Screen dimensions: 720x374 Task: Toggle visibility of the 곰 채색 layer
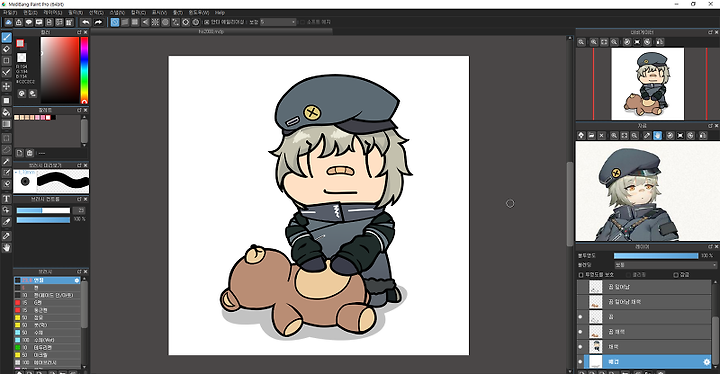(x=580, y=332)
